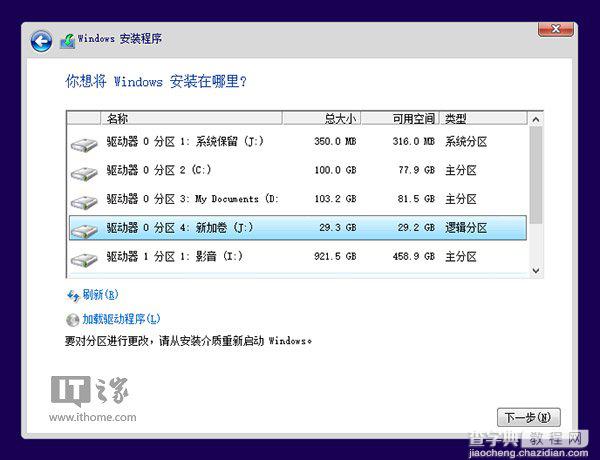Click the refresh arrows icon
This screenshot has width=600, height=460.
click(73, 296)
